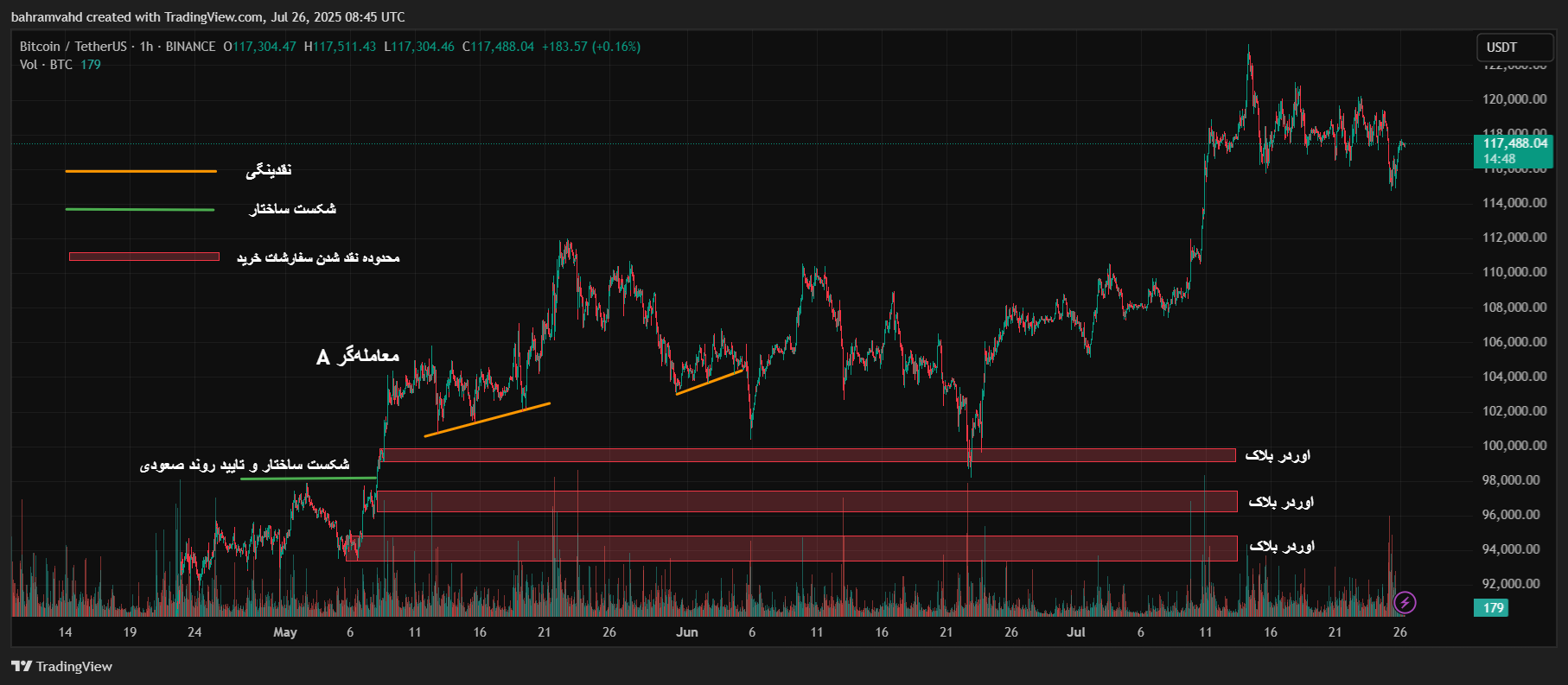The width and height of the screenshot is (1568, 685).
Task: Click the 120,000.00 price axis label
Action: click(x=1514, y=99)
